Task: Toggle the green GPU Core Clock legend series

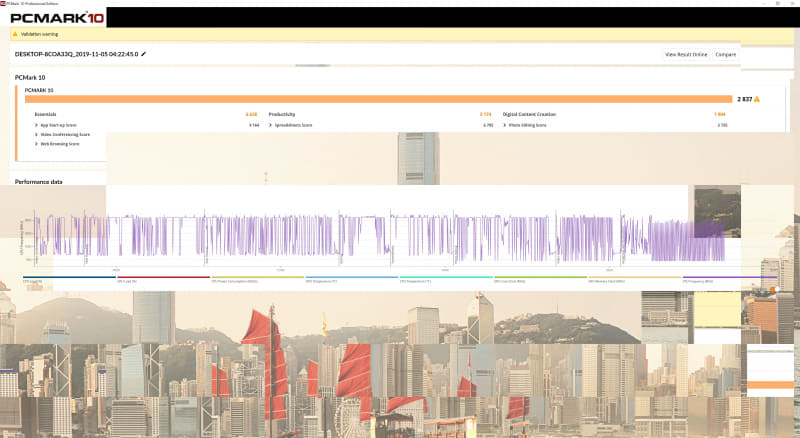Action: tap(540, 279)
